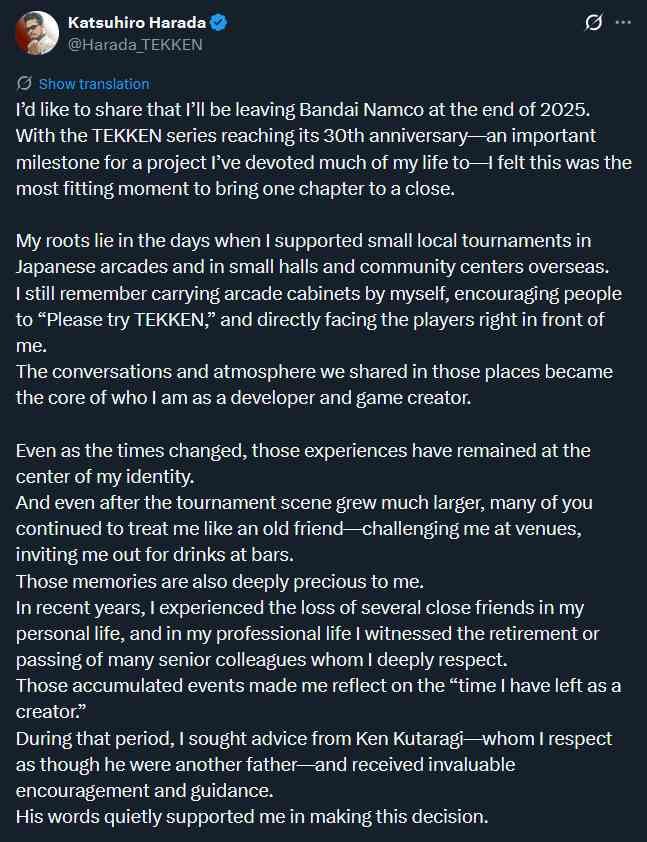Click "Those memories are also deeply precious" line
The width and height of the screenshot is (647, 842).
[220, 582]
